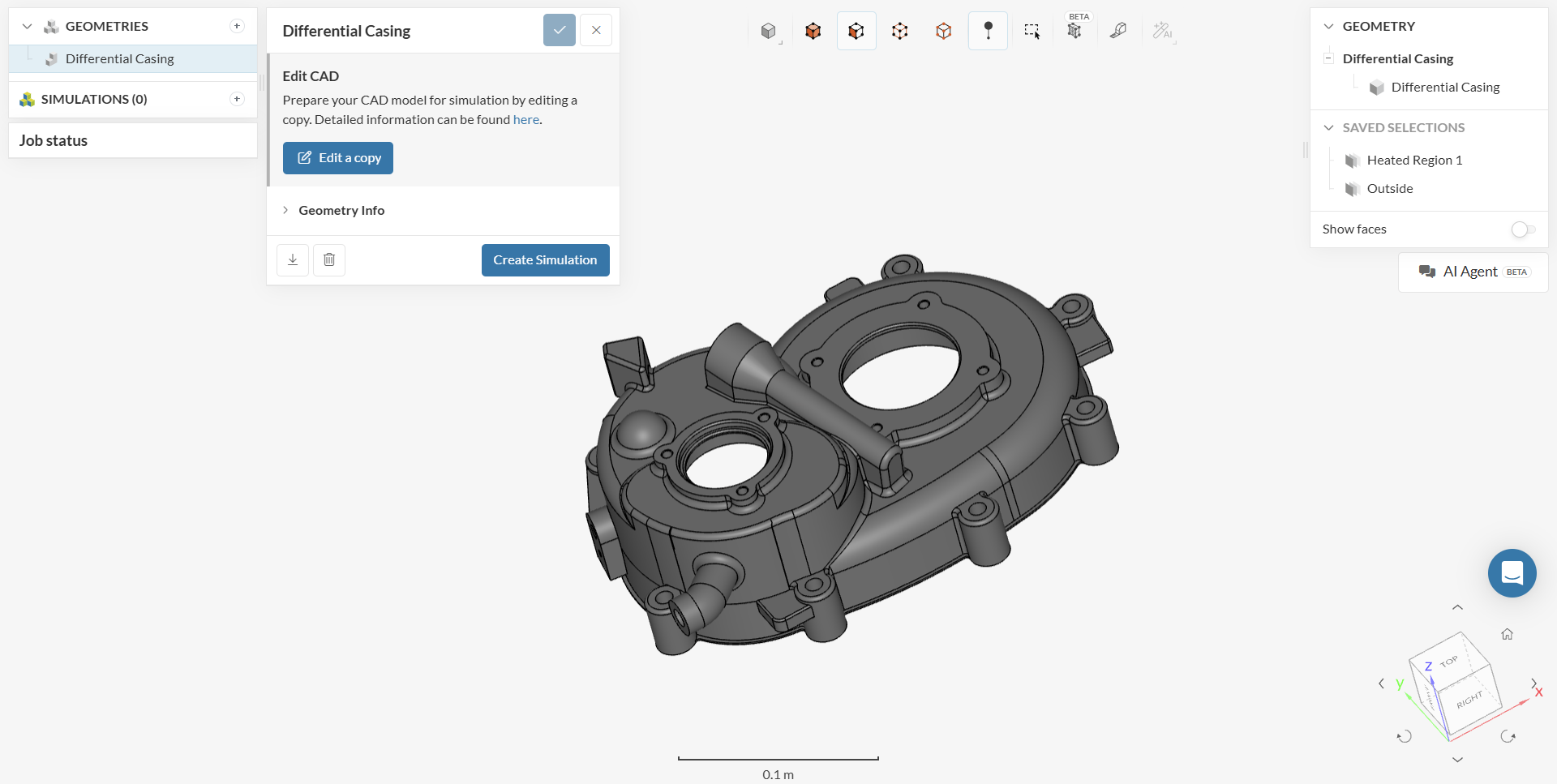Delete geometry using the trash icon
Screen dimensions: 1557x784
(x=329, y=260)
